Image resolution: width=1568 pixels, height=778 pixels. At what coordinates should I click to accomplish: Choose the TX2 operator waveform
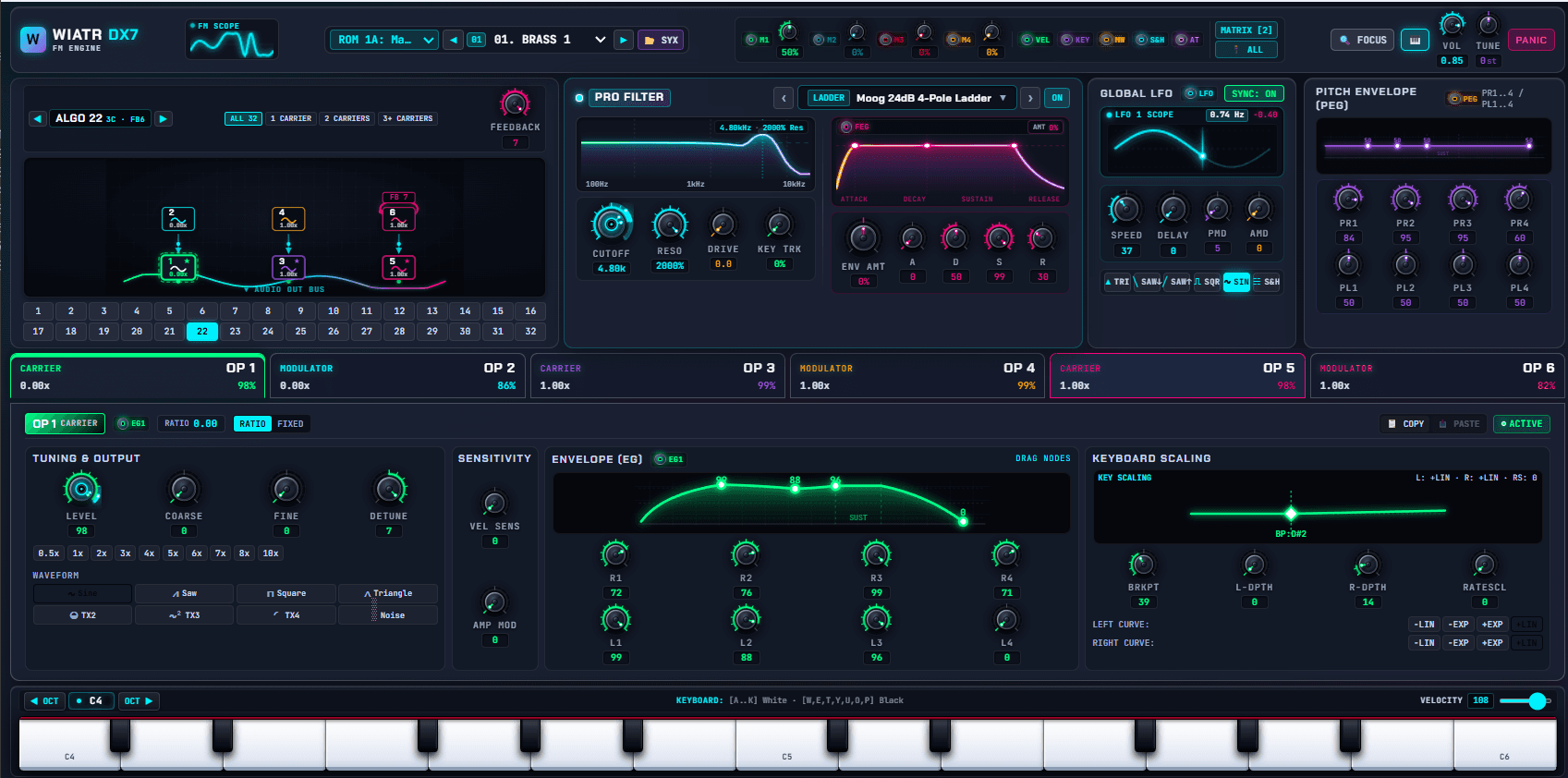pyautogui.click(x=83, y=615)
